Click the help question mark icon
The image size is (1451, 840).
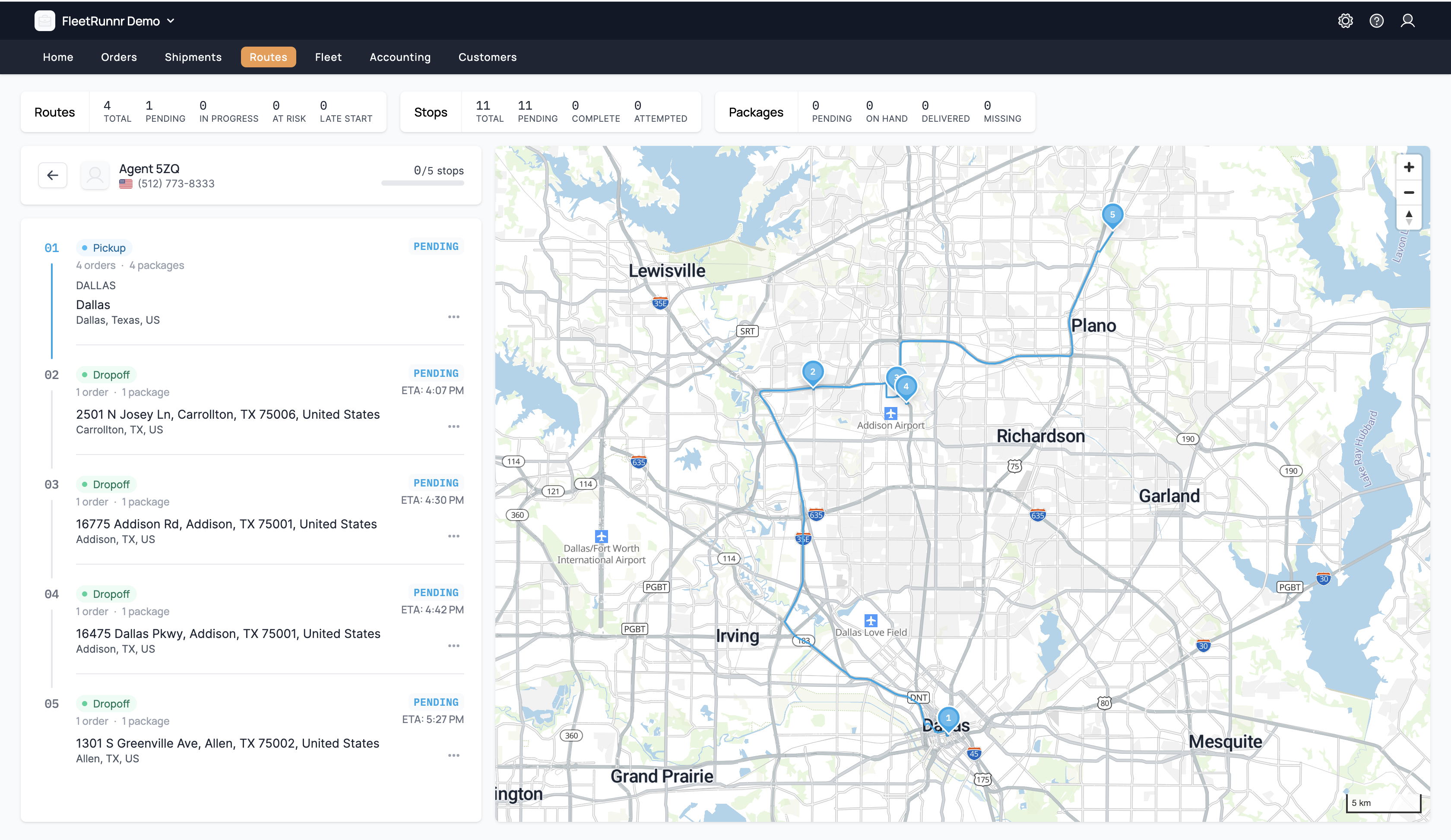1377,20
